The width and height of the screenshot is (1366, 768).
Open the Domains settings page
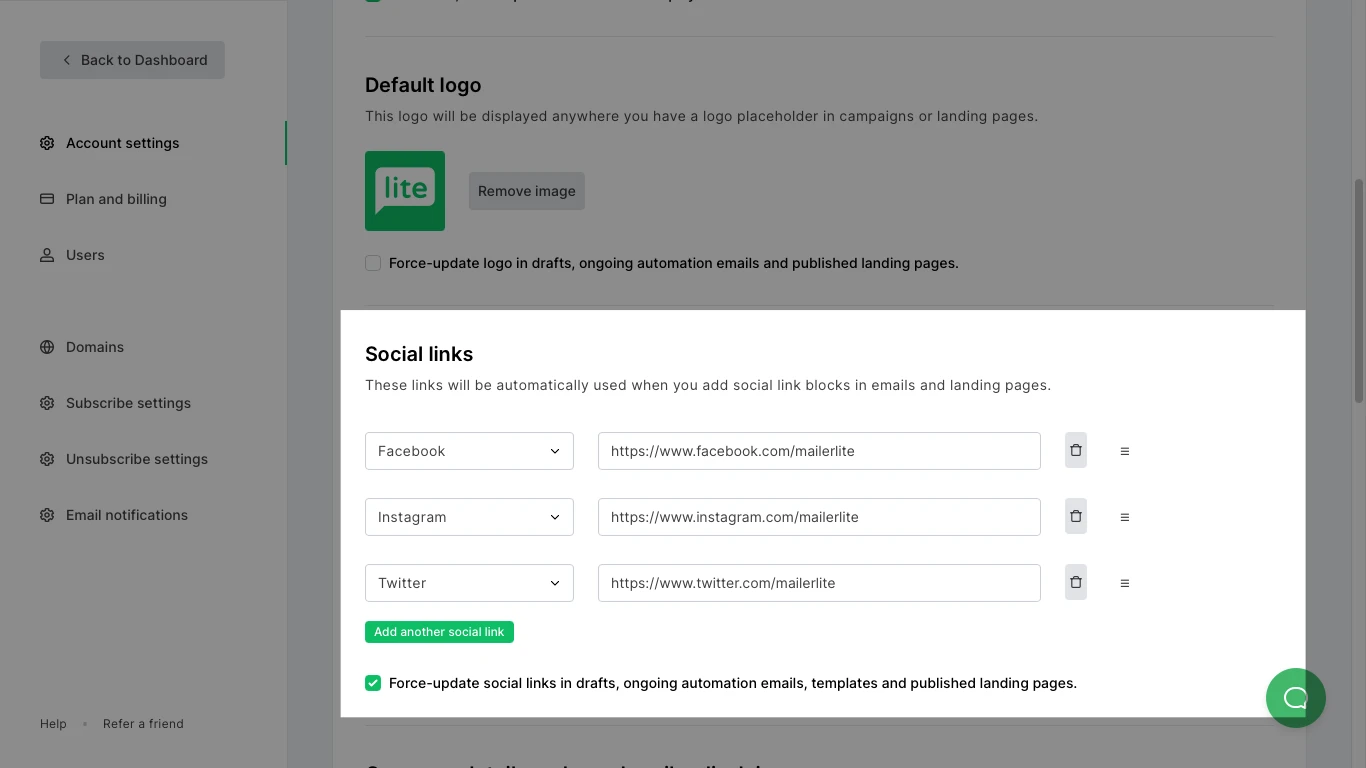tap(95, 347)
